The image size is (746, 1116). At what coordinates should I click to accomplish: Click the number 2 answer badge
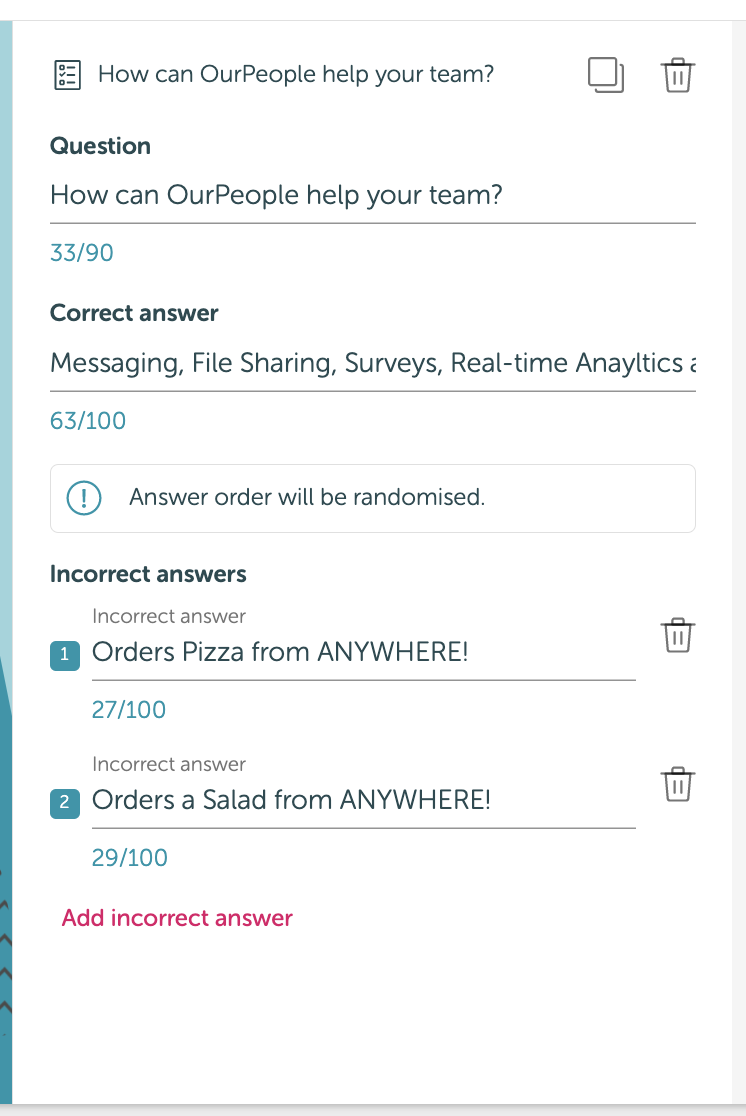(x=65, y=803)
